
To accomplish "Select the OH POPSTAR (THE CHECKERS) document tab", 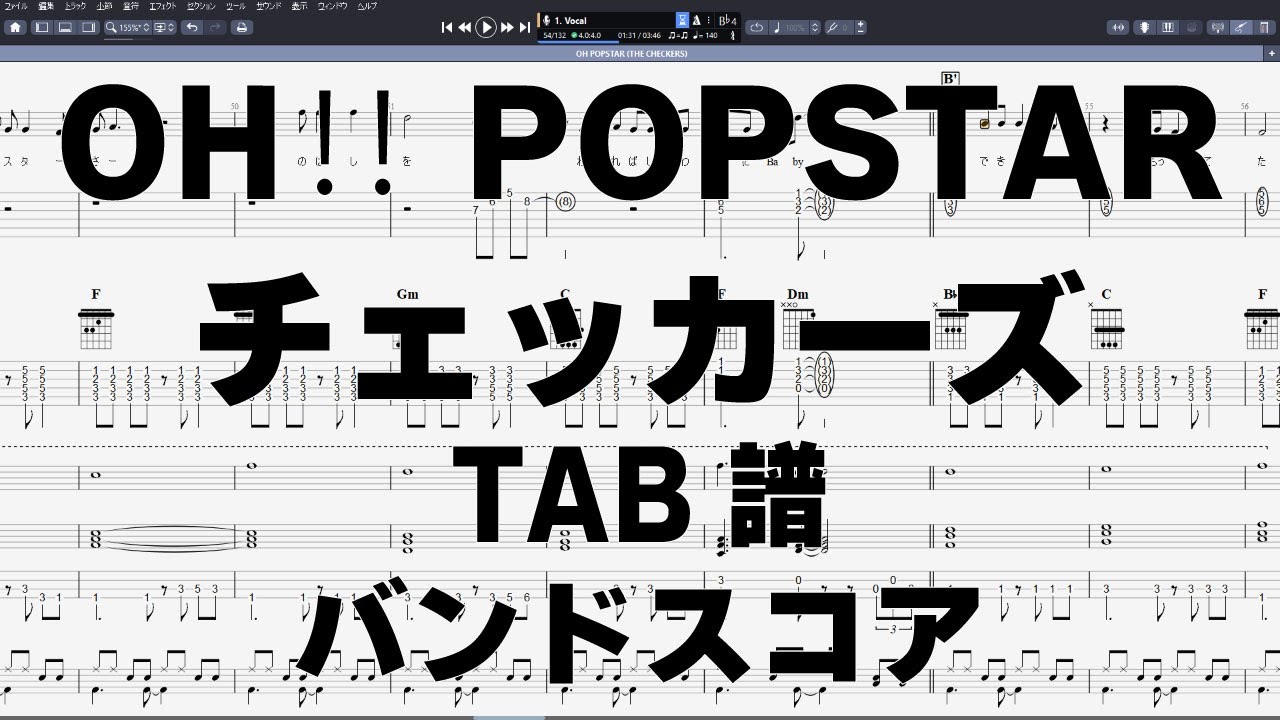I will point(632,53).
